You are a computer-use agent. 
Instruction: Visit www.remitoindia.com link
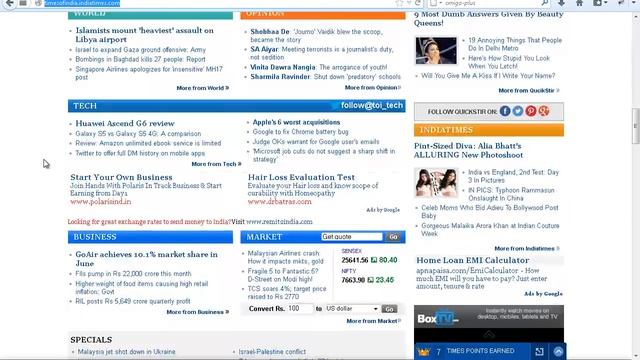click(279, 222)
